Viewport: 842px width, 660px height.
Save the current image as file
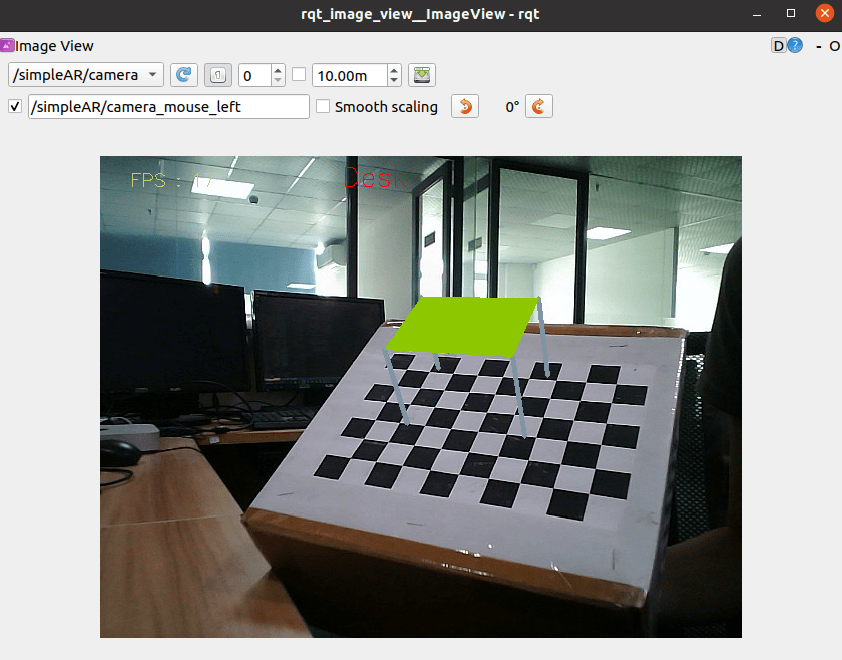[x=422, y=75]
